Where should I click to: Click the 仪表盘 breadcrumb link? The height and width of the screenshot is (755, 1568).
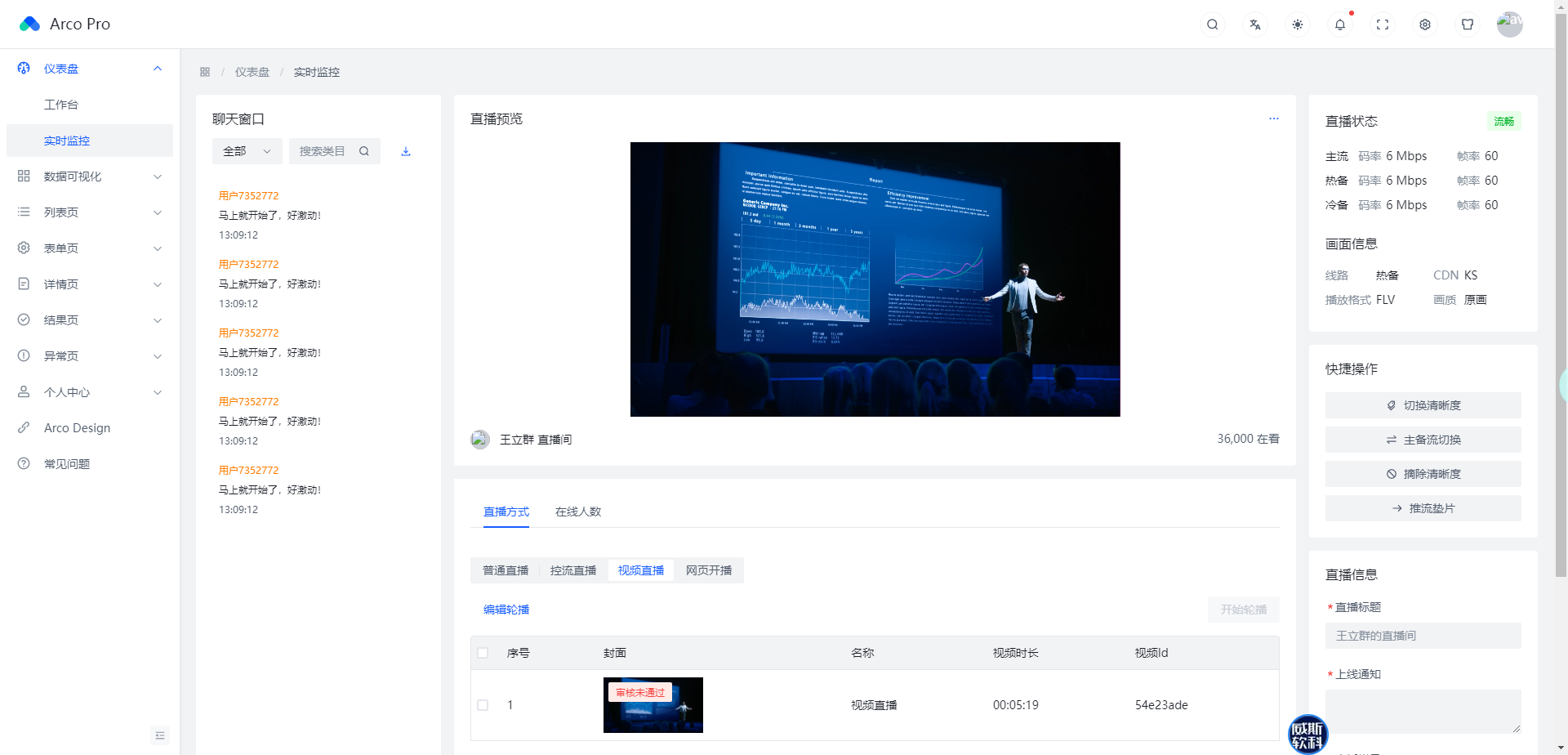click(252, 72)
